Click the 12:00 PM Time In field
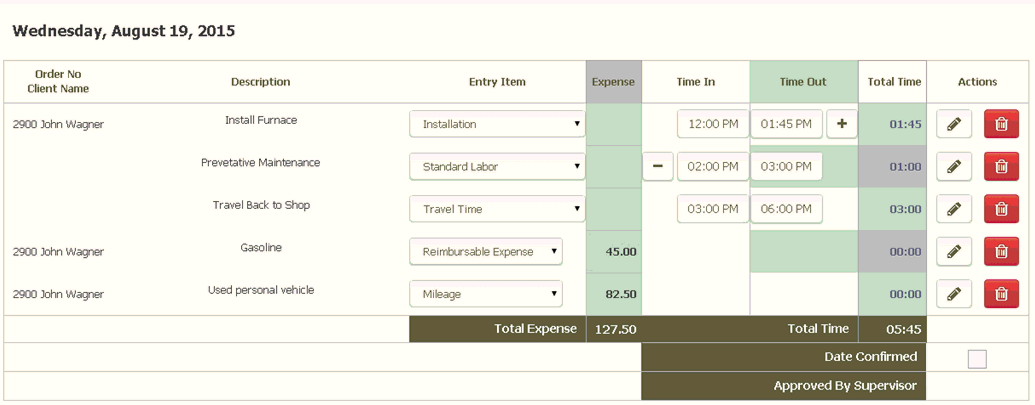This screenshot has height=405, width=1035. tap(713, 124)
